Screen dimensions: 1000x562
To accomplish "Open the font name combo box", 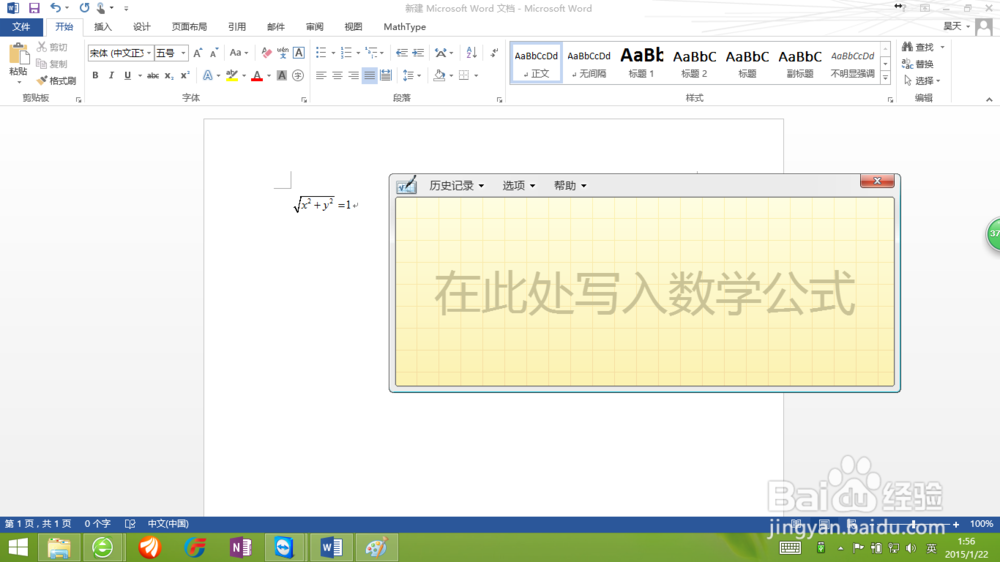I will point(121,53).
